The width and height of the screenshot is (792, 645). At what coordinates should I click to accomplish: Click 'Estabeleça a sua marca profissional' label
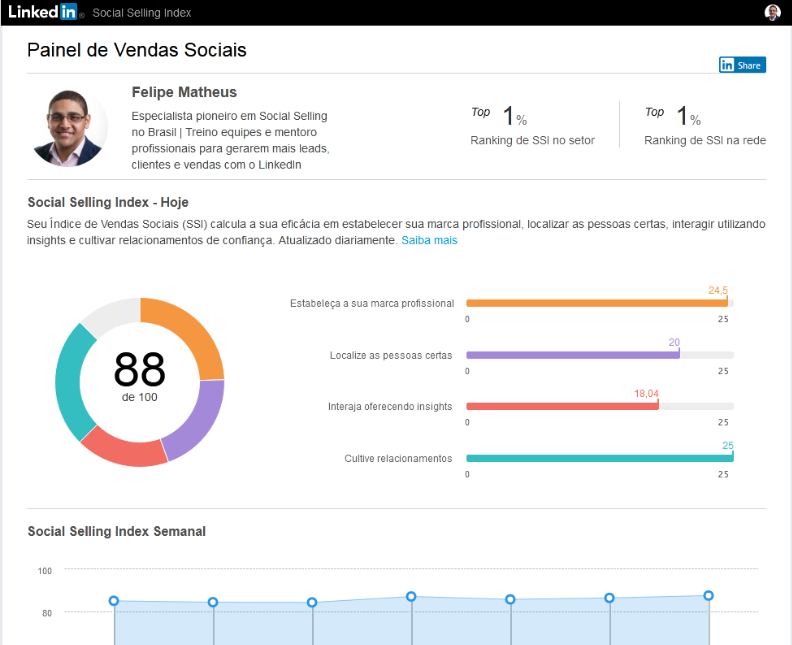tap(372, 304)
